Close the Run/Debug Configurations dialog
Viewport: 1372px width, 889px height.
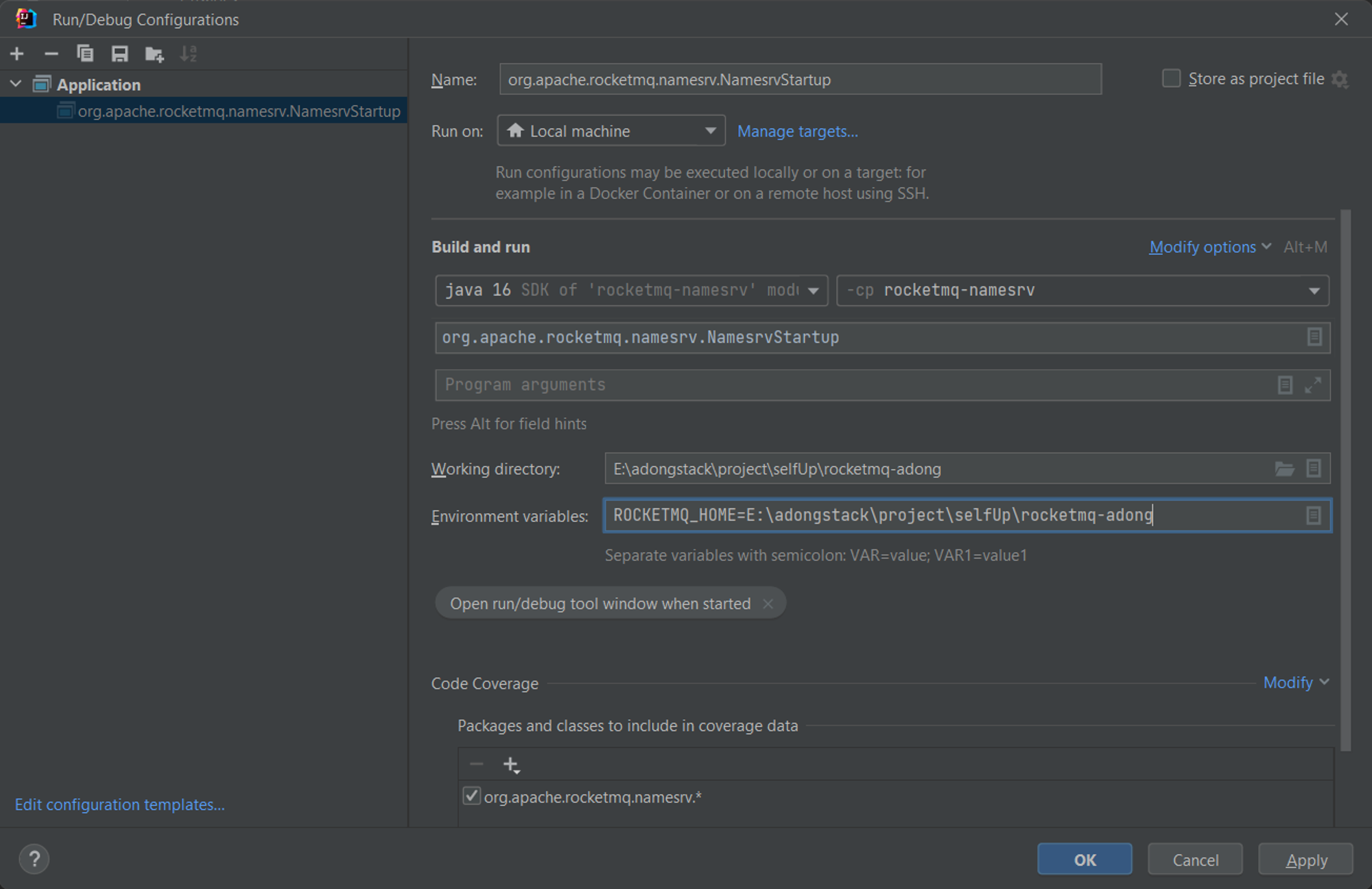point(1341,19)
